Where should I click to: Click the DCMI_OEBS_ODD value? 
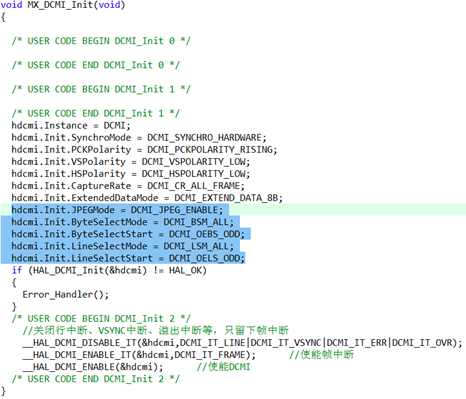click(205, 234)
